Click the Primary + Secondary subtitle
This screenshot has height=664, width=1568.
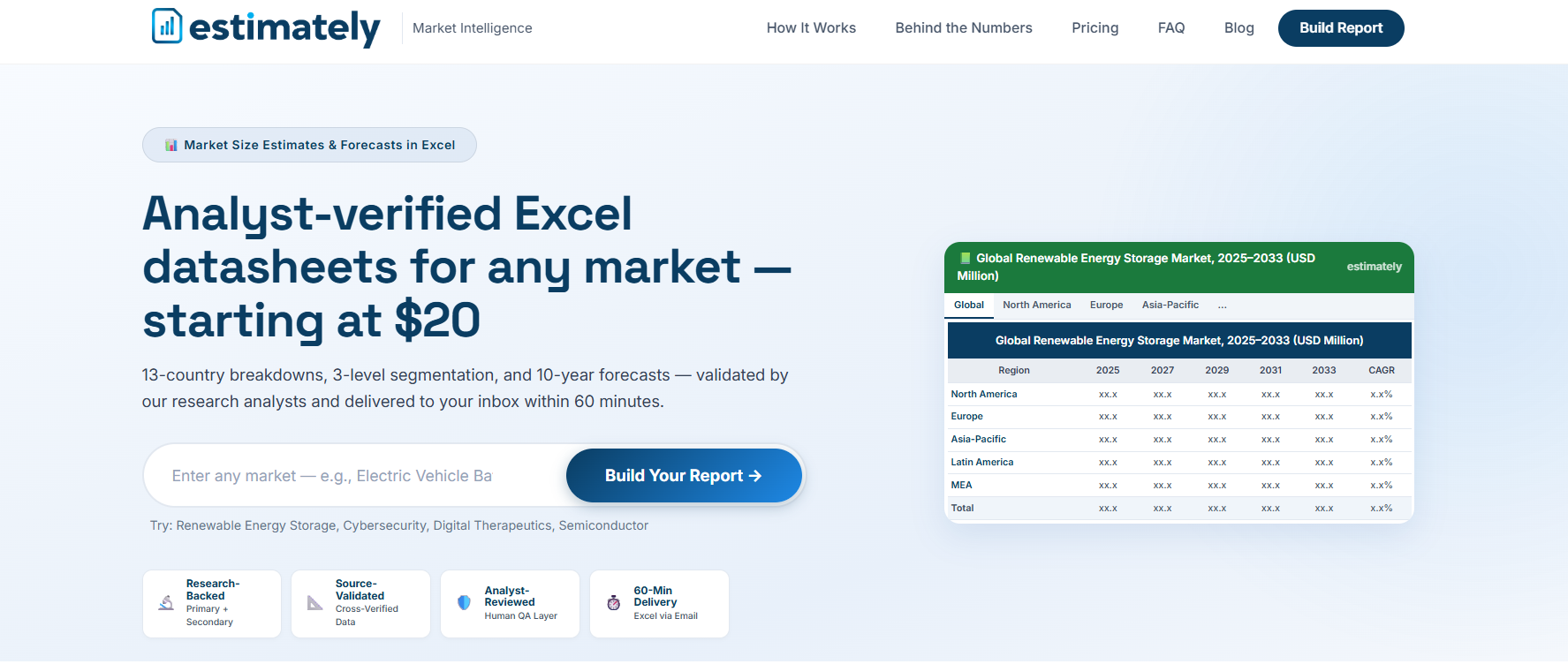pyautogui.click(x=209, y=615)
